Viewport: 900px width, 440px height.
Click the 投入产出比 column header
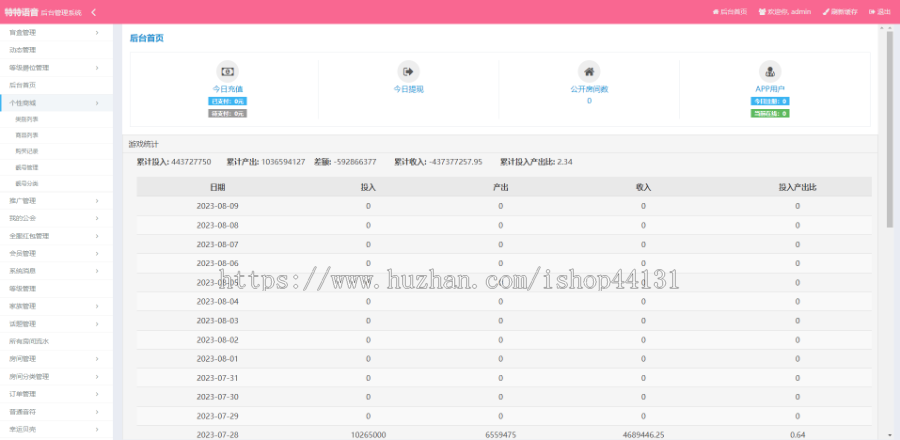coord(797,188)
